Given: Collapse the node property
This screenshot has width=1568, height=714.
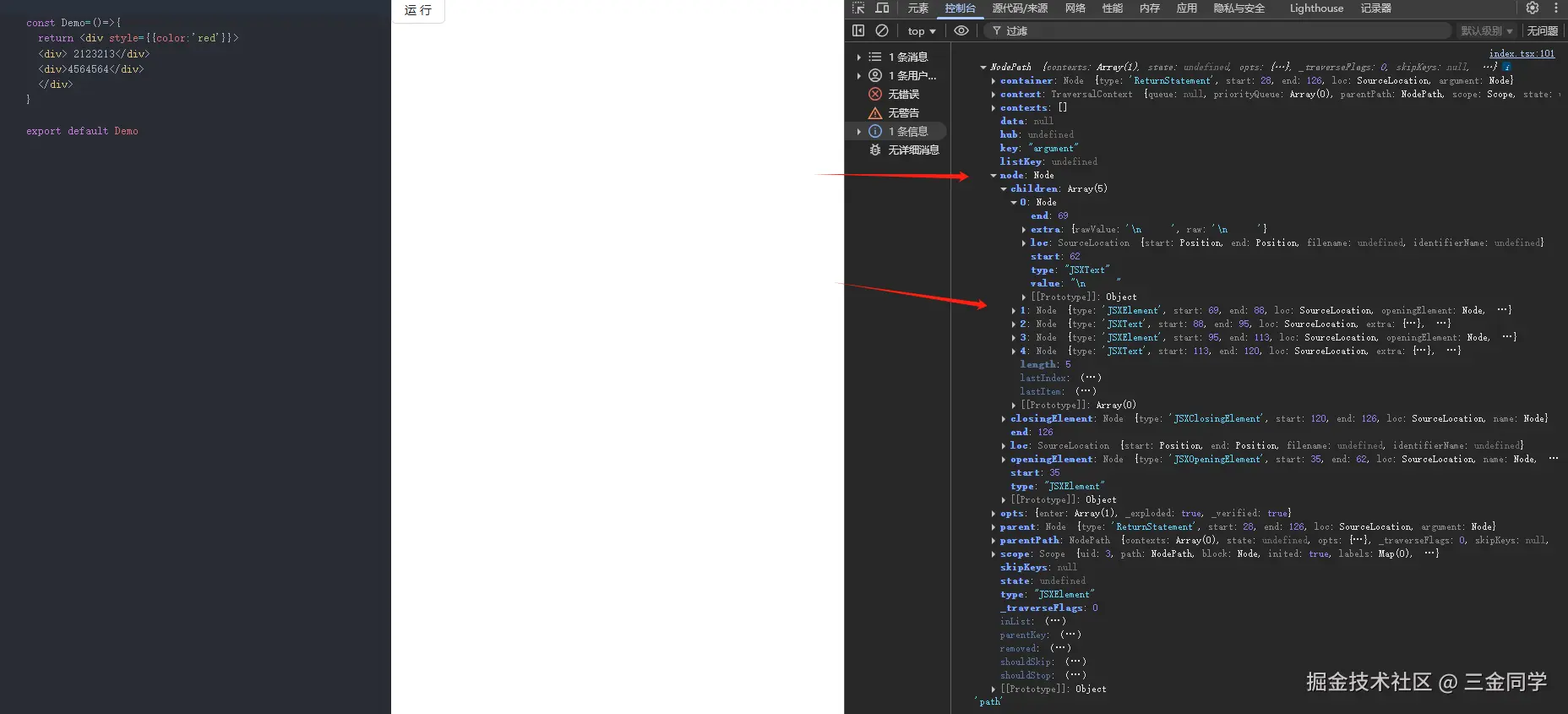Looking at the screenshot, I should point(994,176).
